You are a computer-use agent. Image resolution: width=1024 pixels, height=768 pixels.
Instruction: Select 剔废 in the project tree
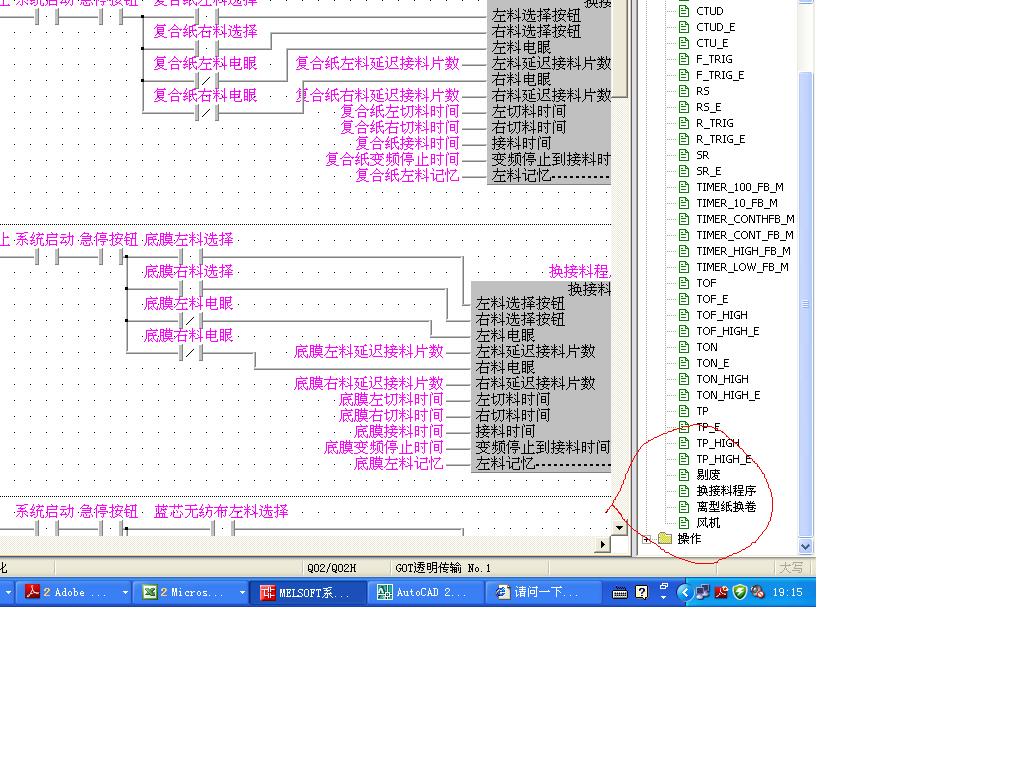(708, 475)
